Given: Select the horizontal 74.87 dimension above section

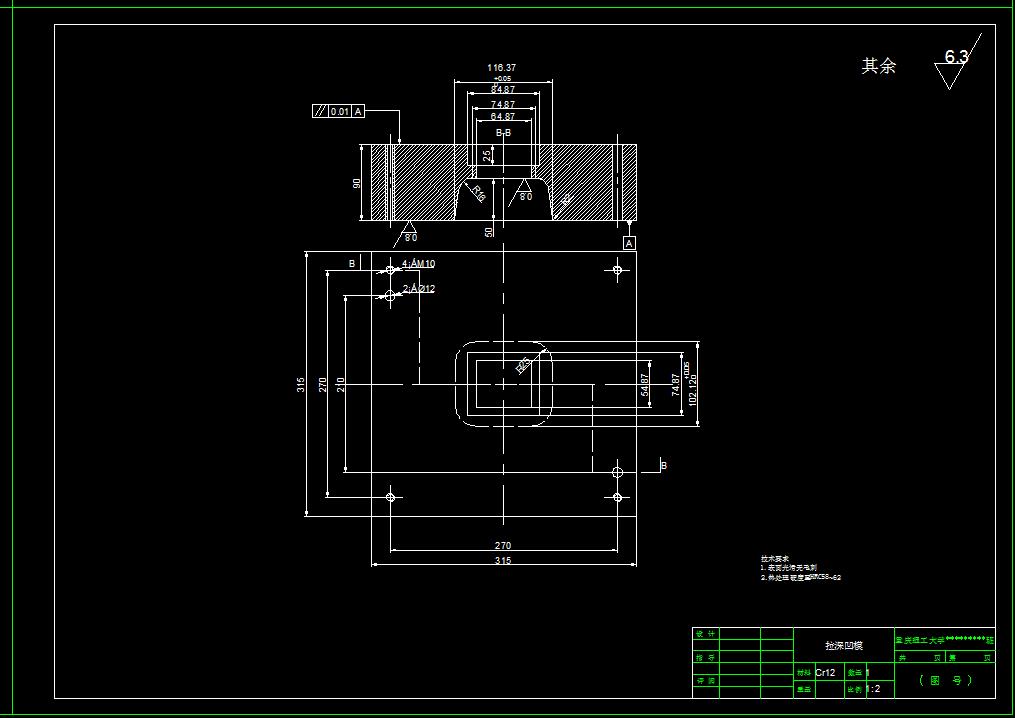Looking at the screenshot, I should 502,104.
